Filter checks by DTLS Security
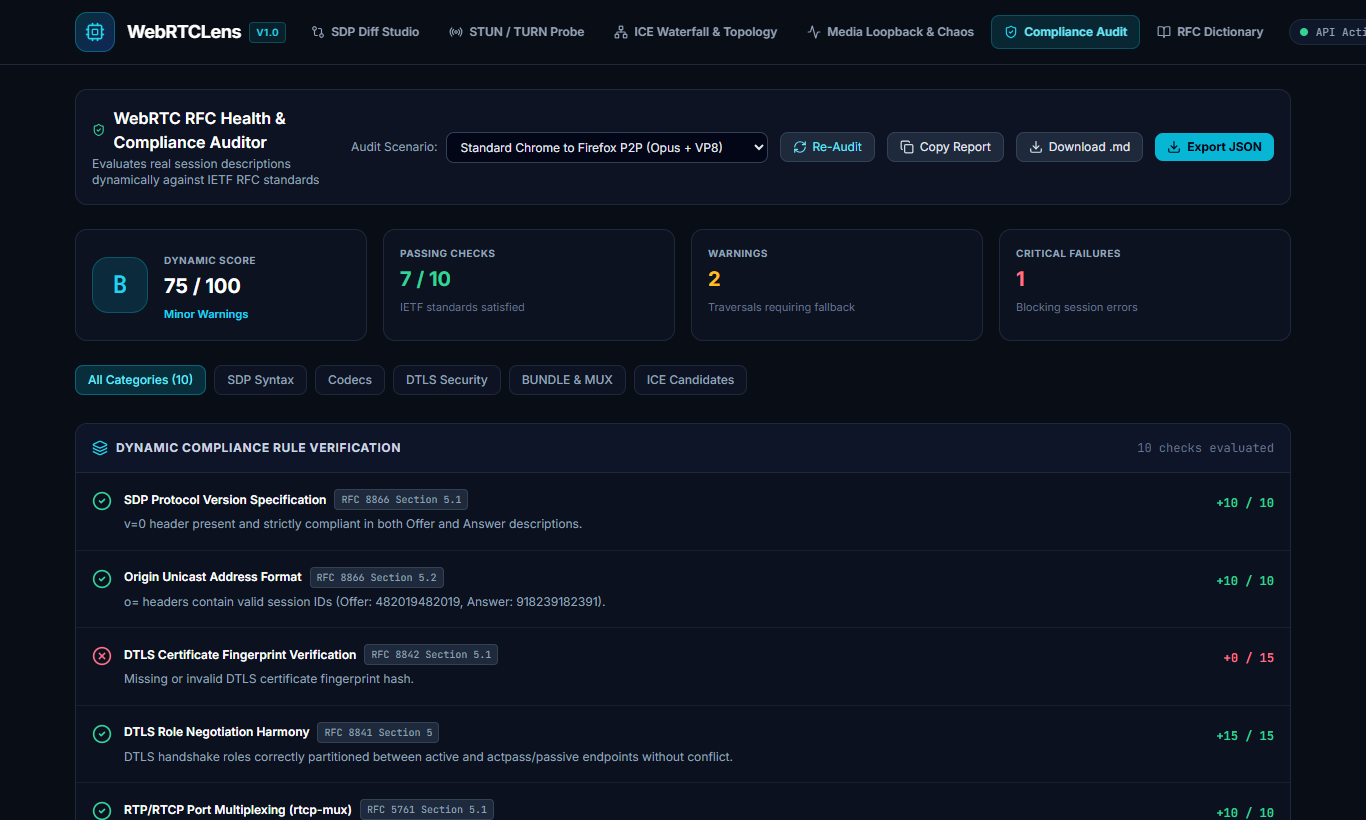Screen dimensions: 1366x820 click(447, 380)
